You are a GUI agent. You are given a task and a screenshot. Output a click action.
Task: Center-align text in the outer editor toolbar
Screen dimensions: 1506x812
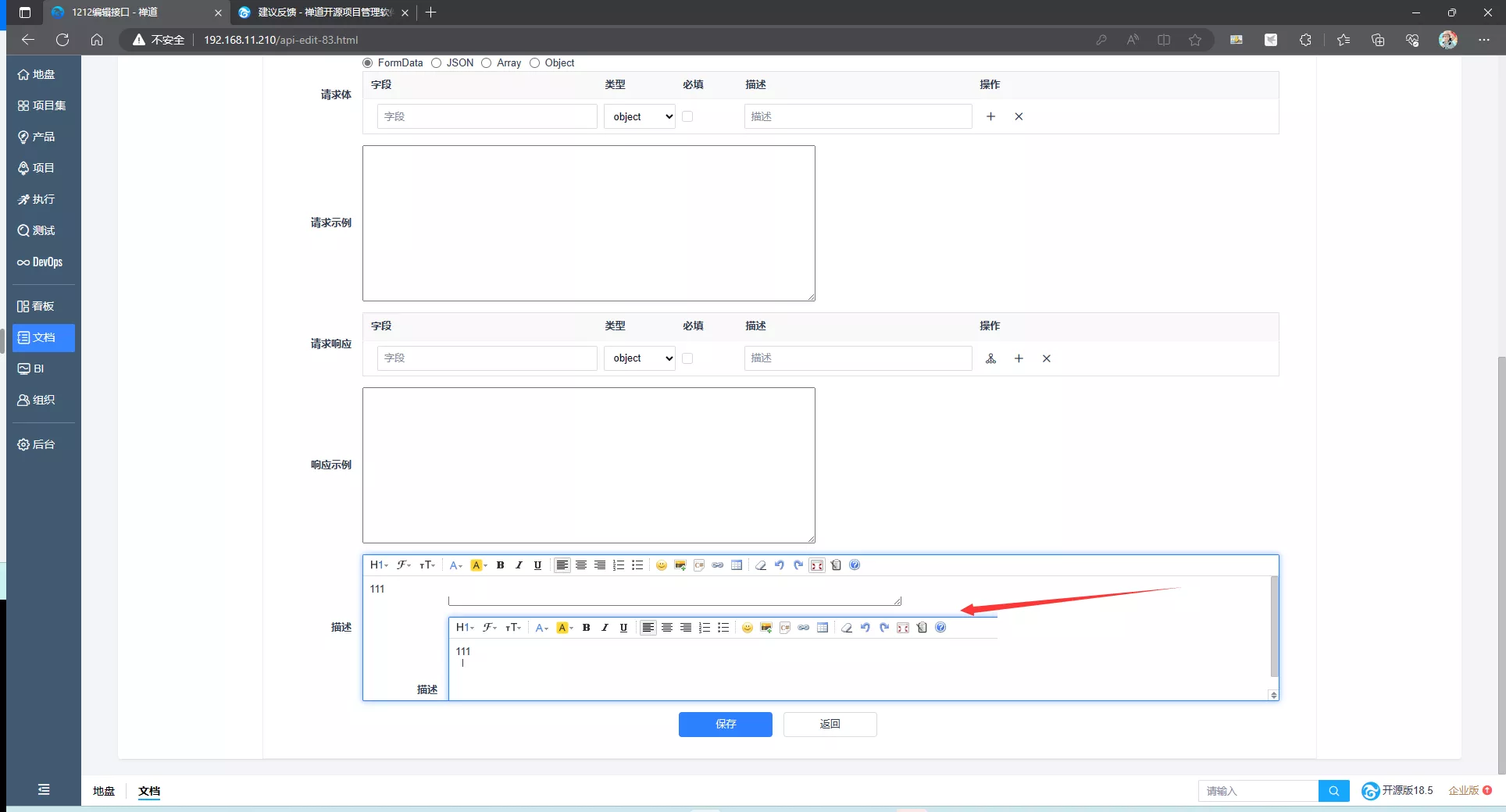pyautogui.click(x=581, y=565)
